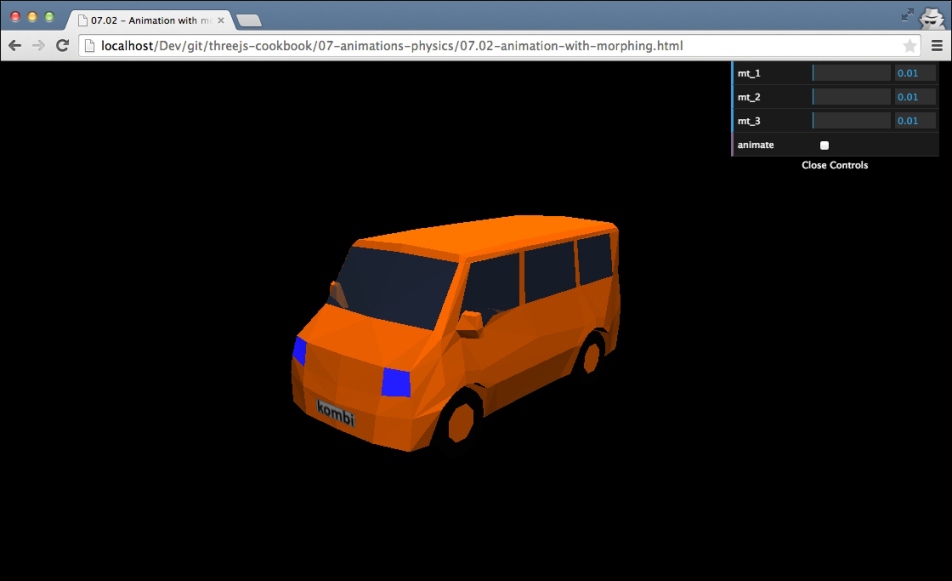Adjust the mt_3 slider
This screenshot has height=581, width=952.
point(851,121)
